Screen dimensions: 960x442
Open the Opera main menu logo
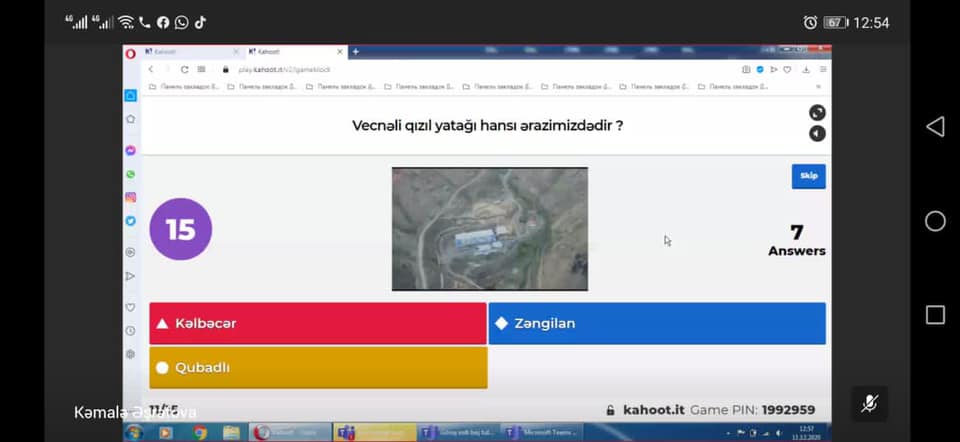(x=130, y=53)
